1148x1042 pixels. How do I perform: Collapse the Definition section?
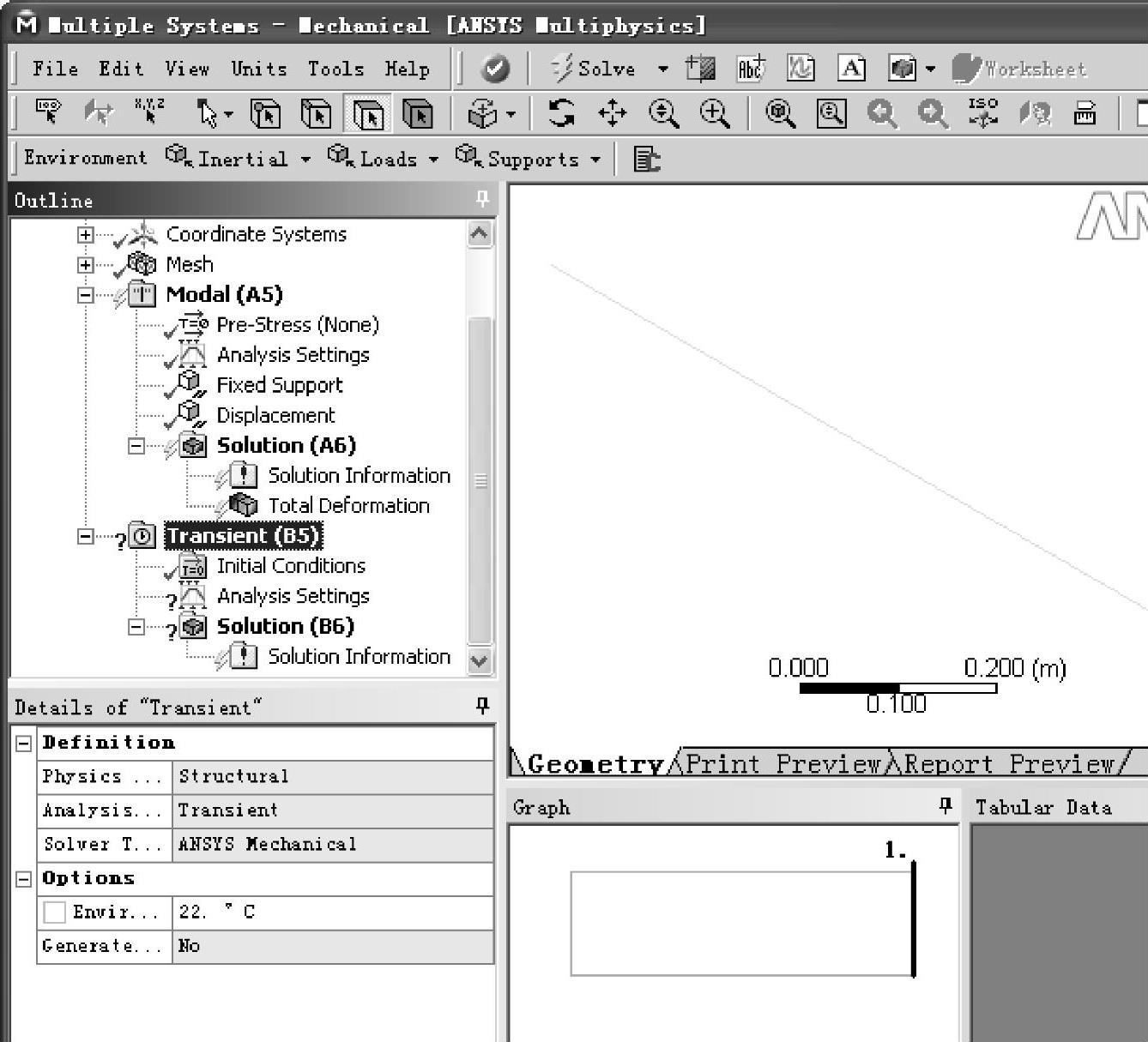(x=24, y=743)
